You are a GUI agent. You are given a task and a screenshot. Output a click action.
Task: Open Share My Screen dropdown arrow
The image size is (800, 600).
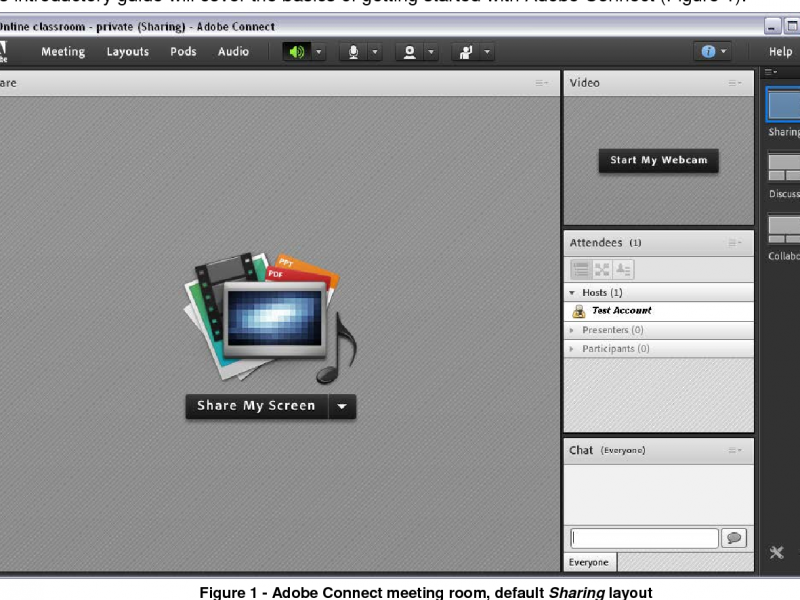342,406
